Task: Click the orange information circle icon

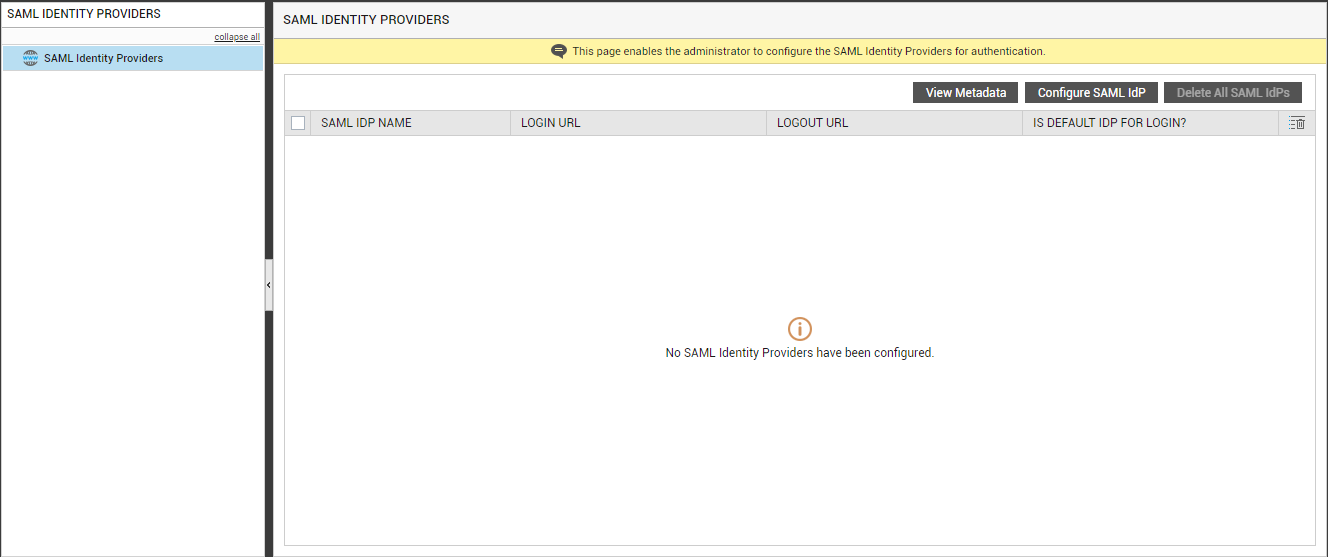Action: point(800,328)
